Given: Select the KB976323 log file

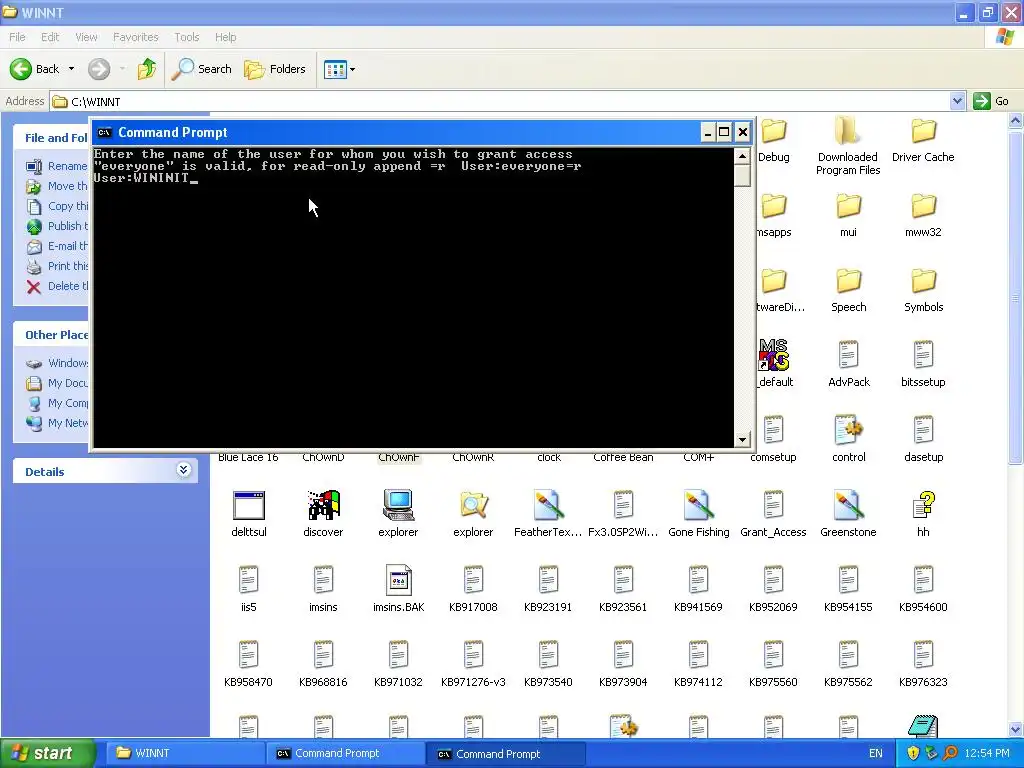Looking at the screenshot, I should tap(923, 655).
